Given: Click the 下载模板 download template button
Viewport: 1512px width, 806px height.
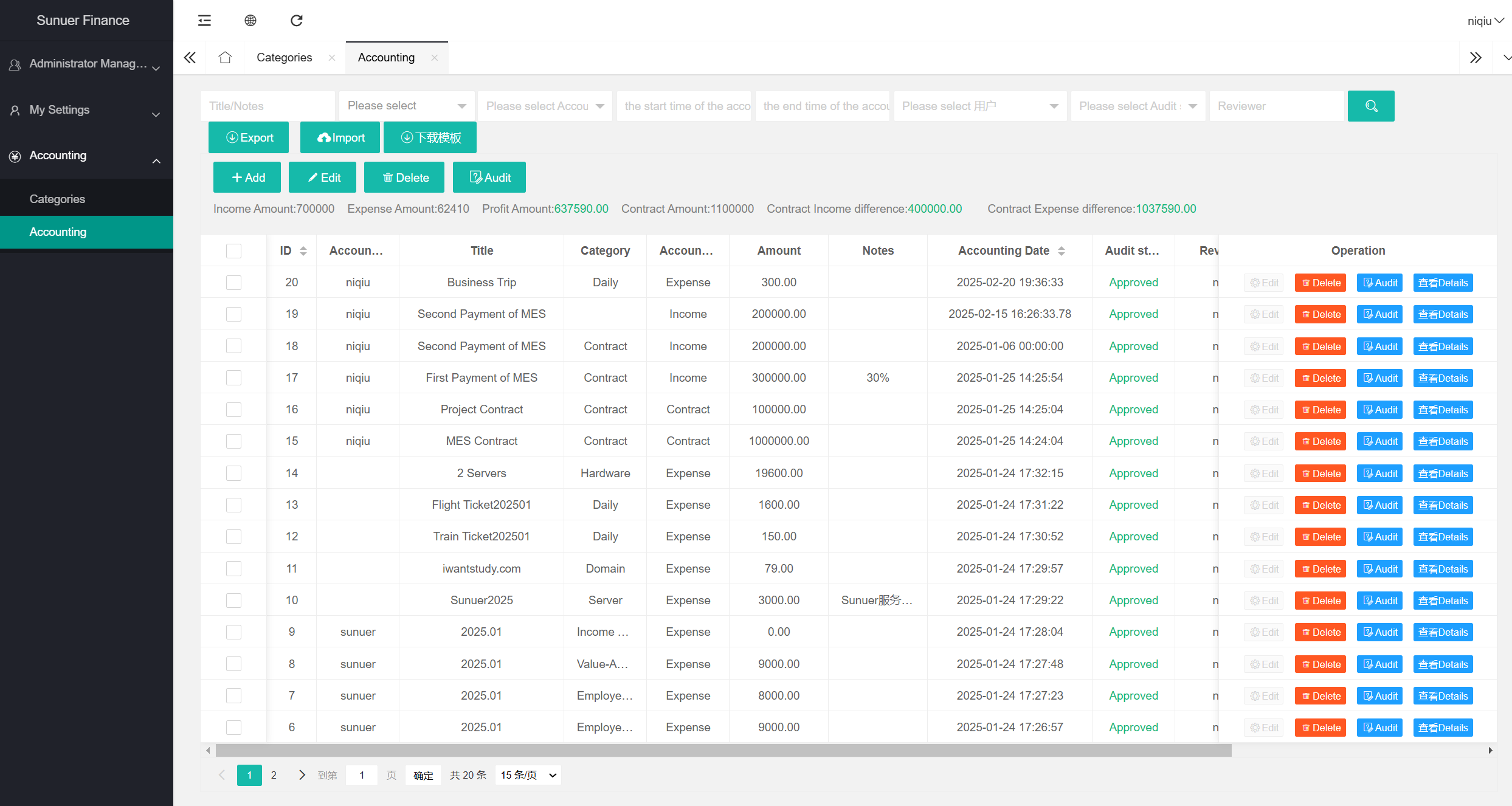Looking at the screenshot, I should 430,137.
